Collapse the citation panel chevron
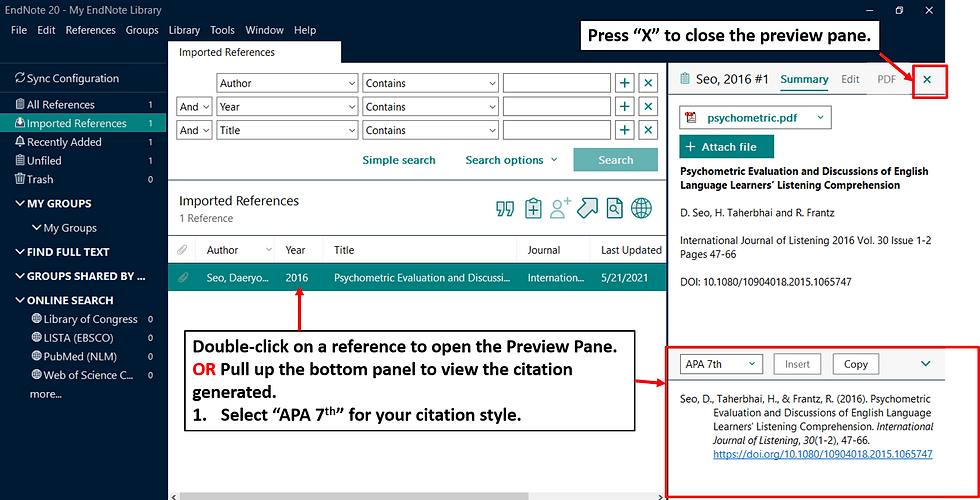This screenshot has height=500, width=980. [926, 363]
